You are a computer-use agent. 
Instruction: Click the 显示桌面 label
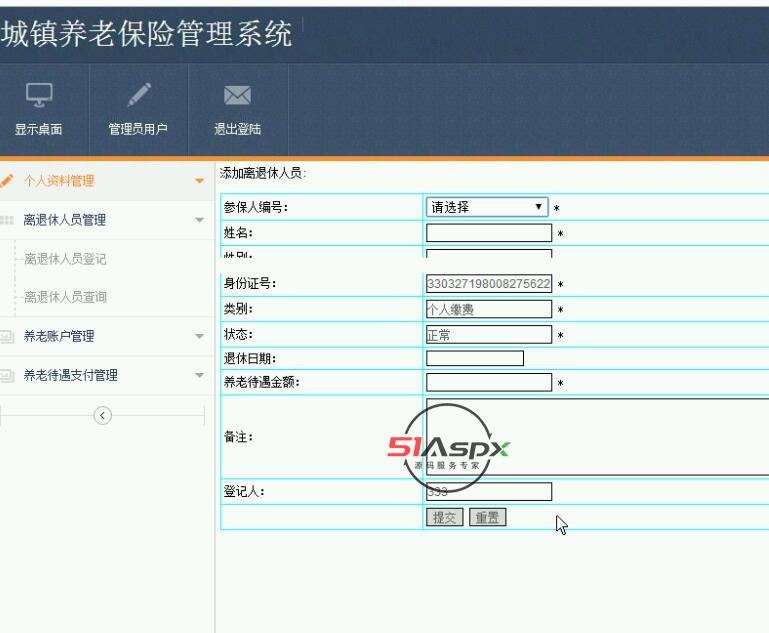tap(39, 129)
